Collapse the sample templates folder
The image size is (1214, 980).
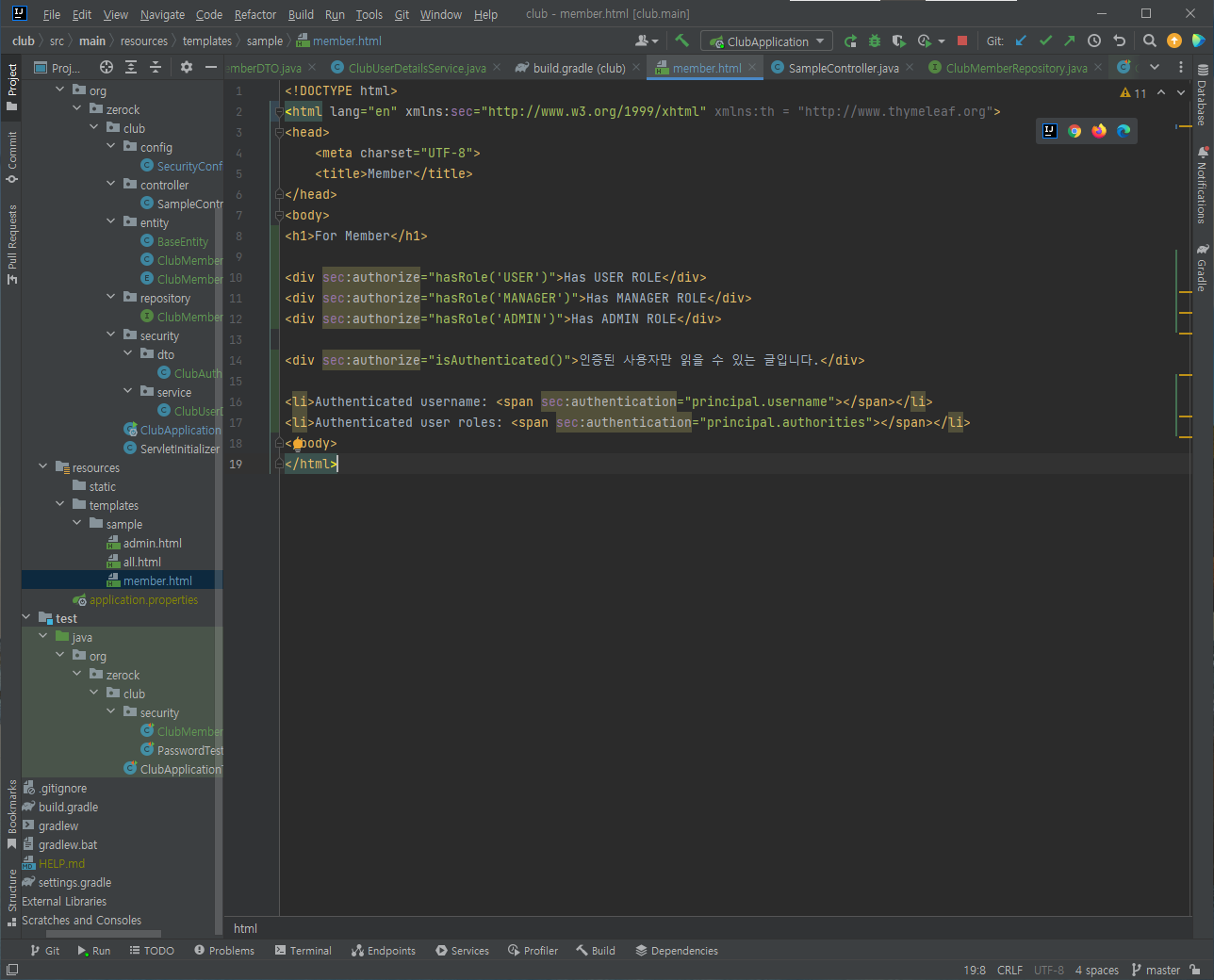click(x=77, y=523)
